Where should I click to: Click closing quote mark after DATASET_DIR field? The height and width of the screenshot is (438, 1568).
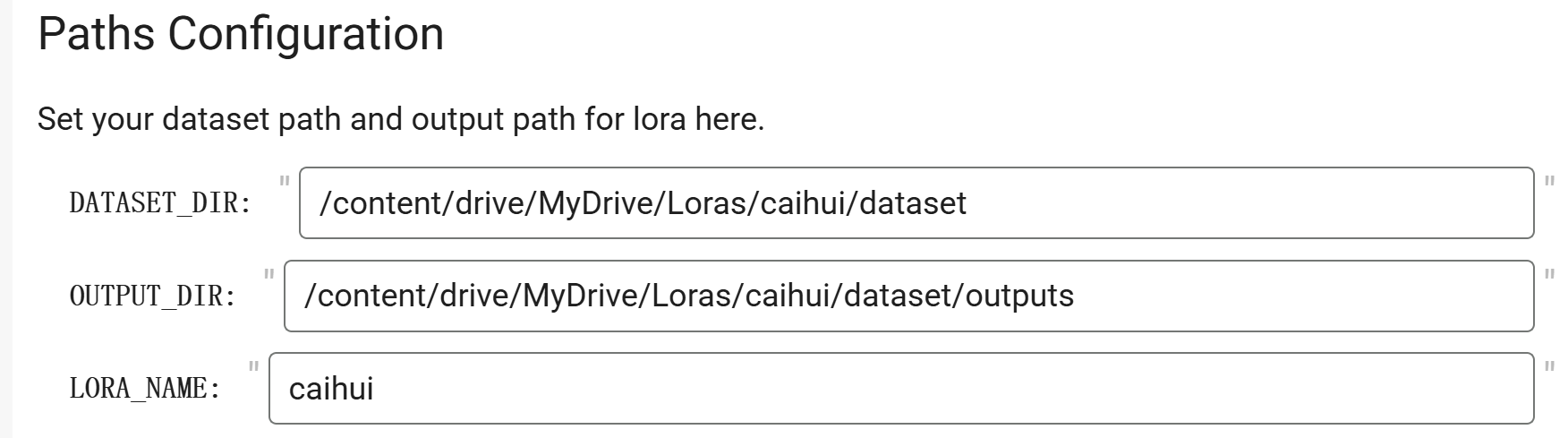click(x=1550, y=182)
